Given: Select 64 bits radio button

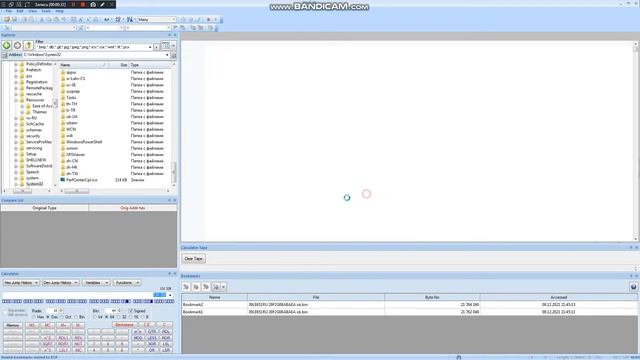Looking at the screenshot, I should point(107,317).
